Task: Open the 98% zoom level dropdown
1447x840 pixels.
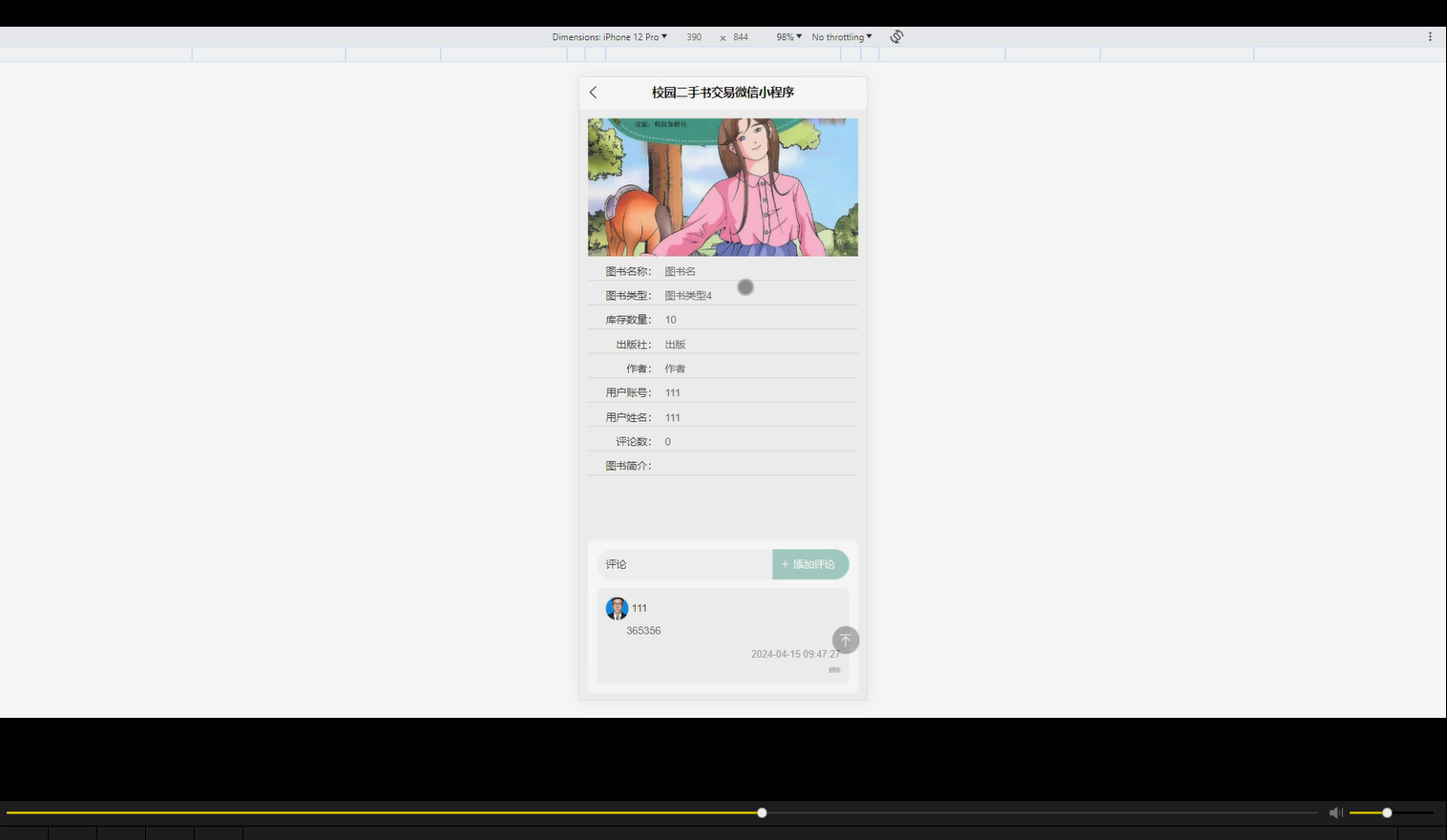Action: [x=788, y=37]
